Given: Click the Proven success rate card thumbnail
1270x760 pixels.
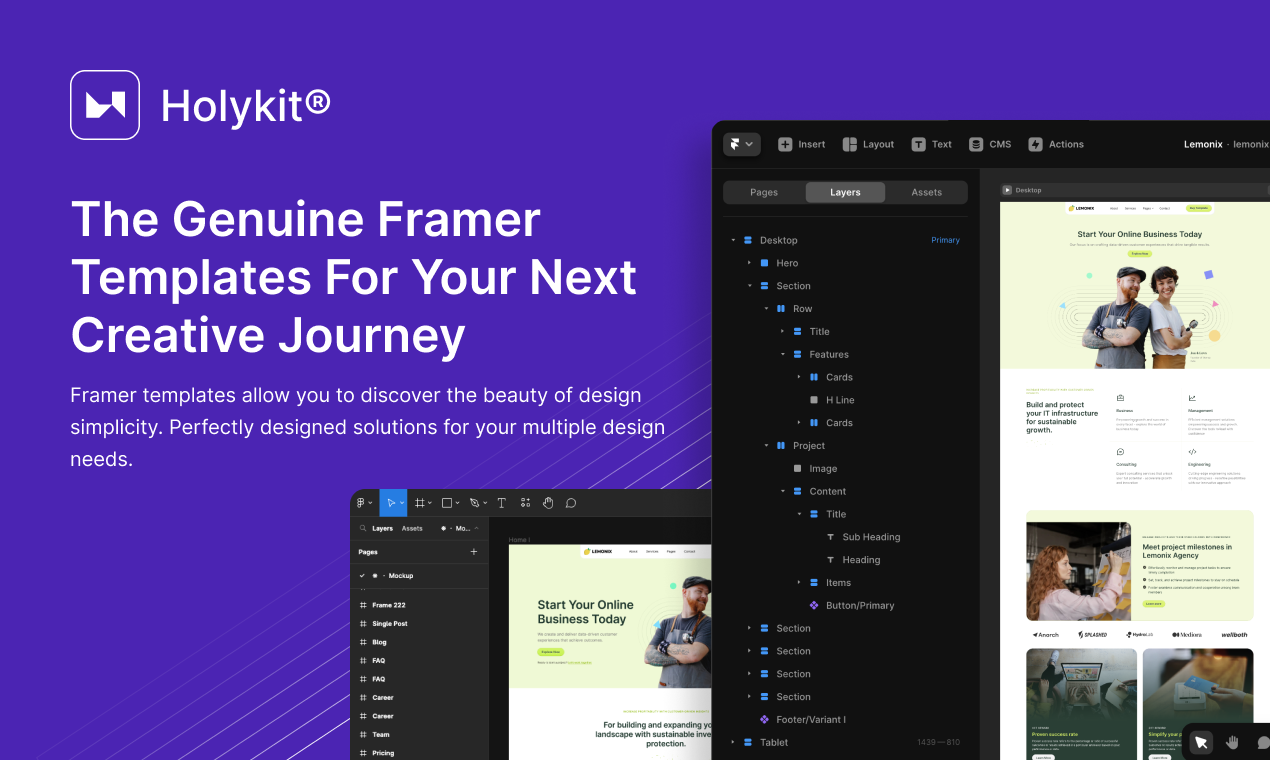Looking at the screenshot, I should (x=1081, y=683).
